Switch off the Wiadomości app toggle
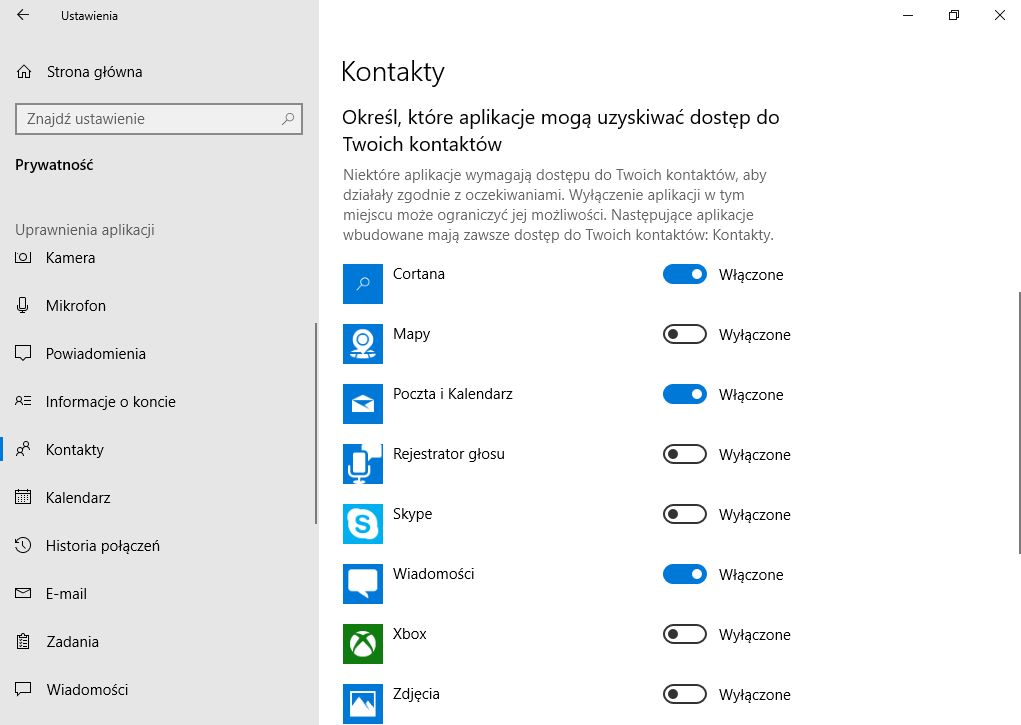This screenshot has width=1021, height=725. click(x=684, y=574)
